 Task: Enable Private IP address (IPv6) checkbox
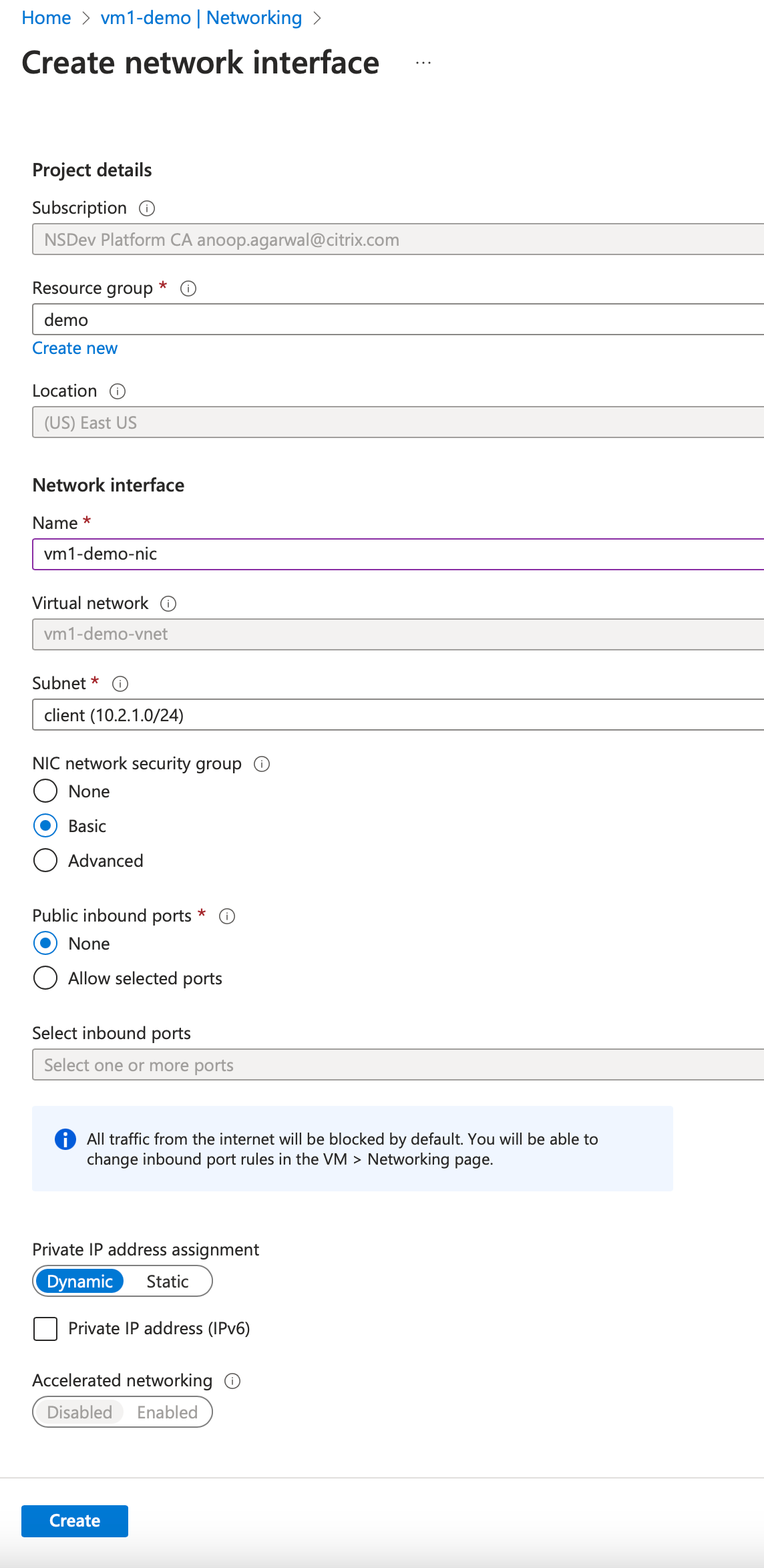[45, 1329]
